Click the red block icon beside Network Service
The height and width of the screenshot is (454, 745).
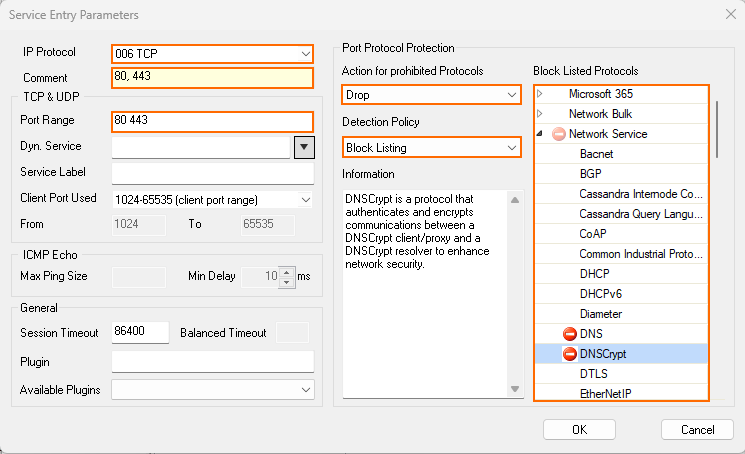pos(558,133)
